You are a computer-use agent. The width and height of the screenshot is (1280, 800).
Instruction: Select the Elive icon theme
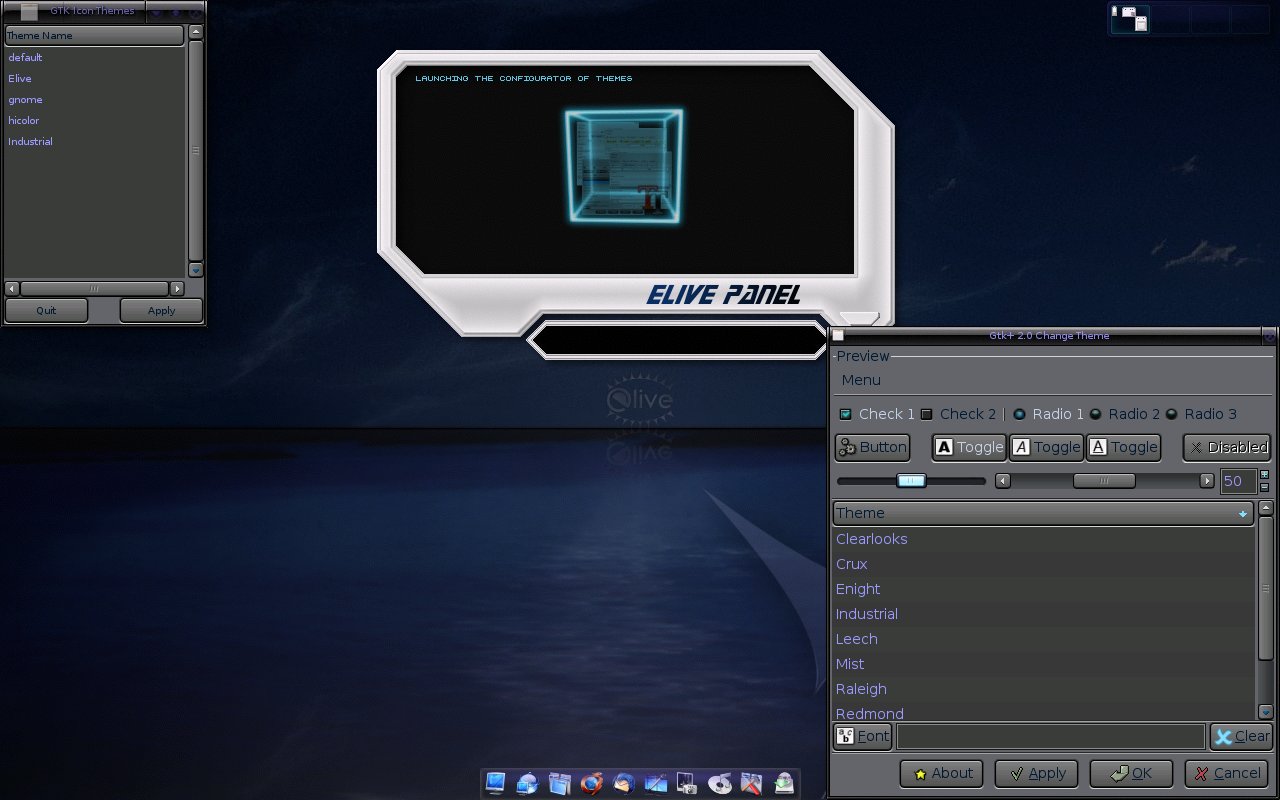click(x=94, y=78)
